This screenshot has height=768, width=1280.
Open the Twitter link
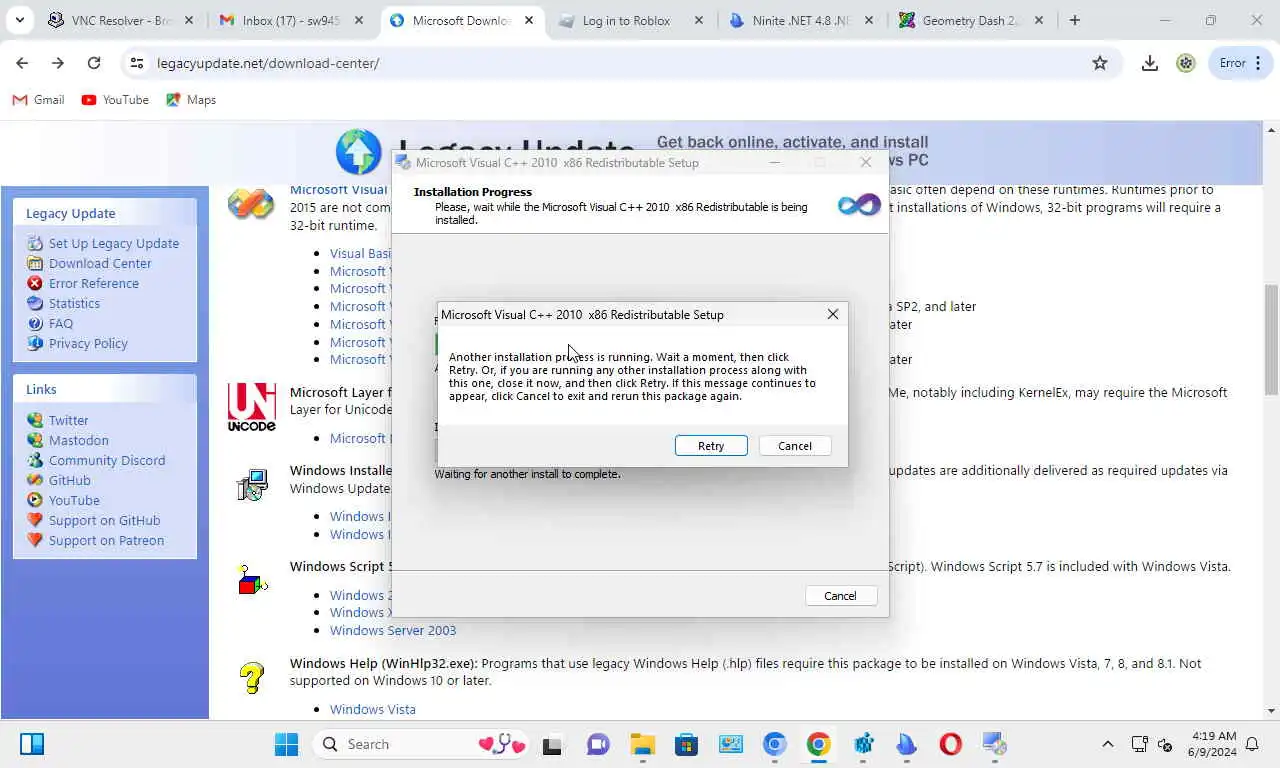tap(69, 420)
